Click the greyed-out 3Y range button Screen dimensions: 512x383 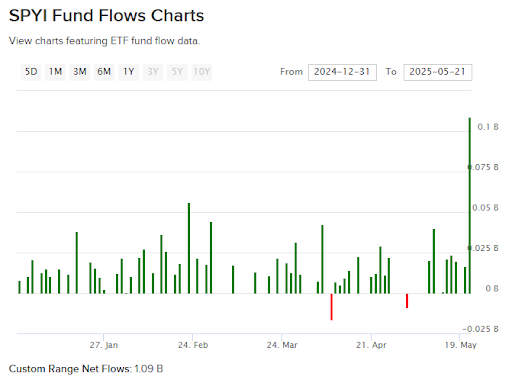(x=153, y=72)
